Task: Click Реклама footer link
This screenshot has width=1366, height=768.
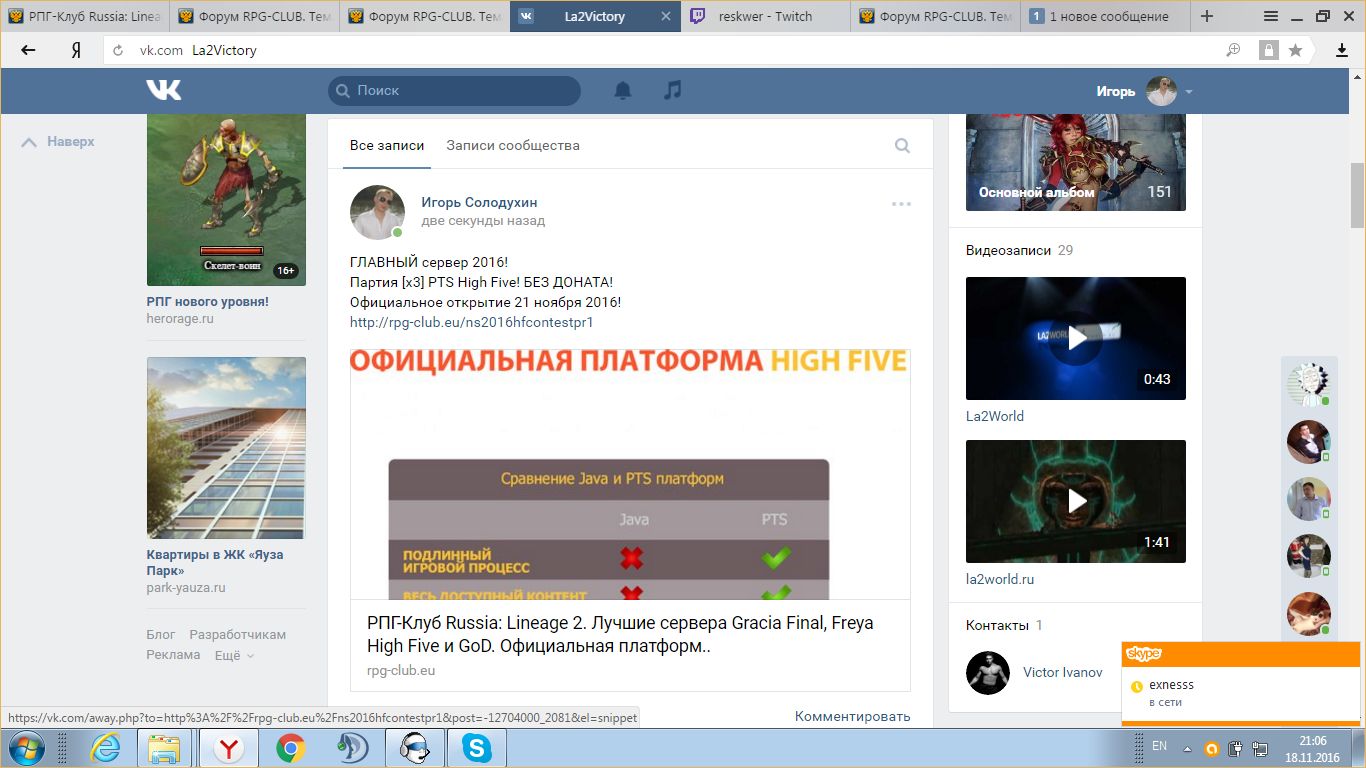Action: click(x=174, y=655)
